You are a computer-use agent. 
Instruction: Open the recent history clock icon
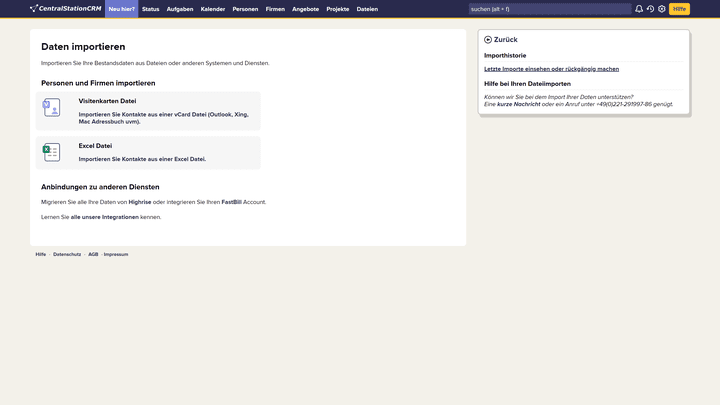click(x=650, y=9)
